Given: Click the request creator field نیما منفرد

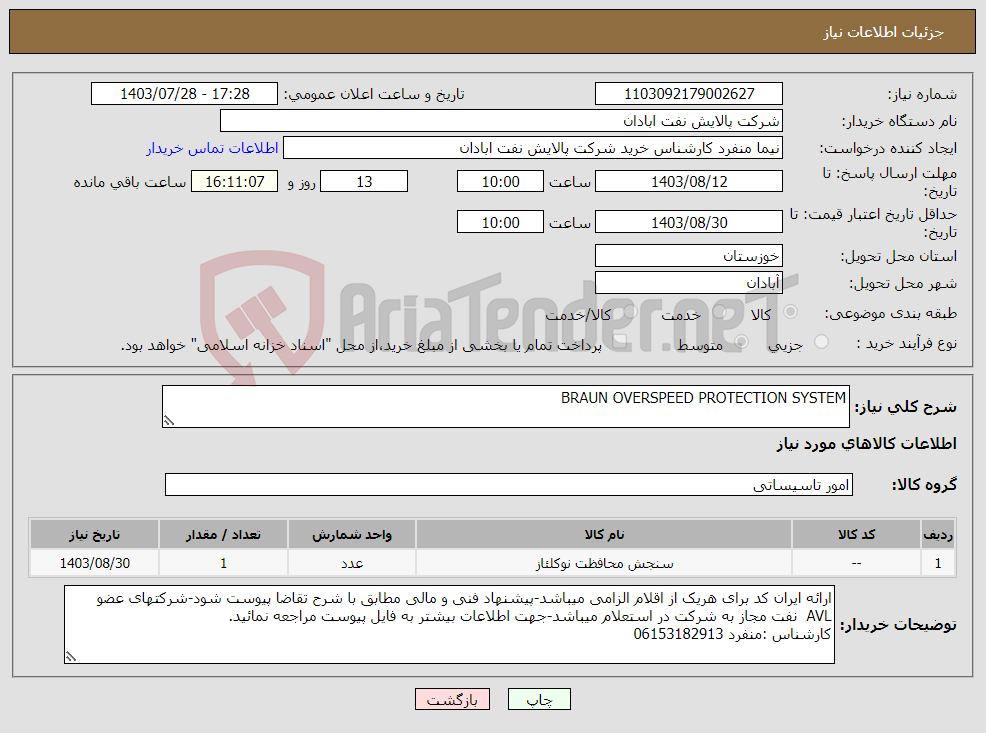Looking at the screenshot, I should [533, 148].
